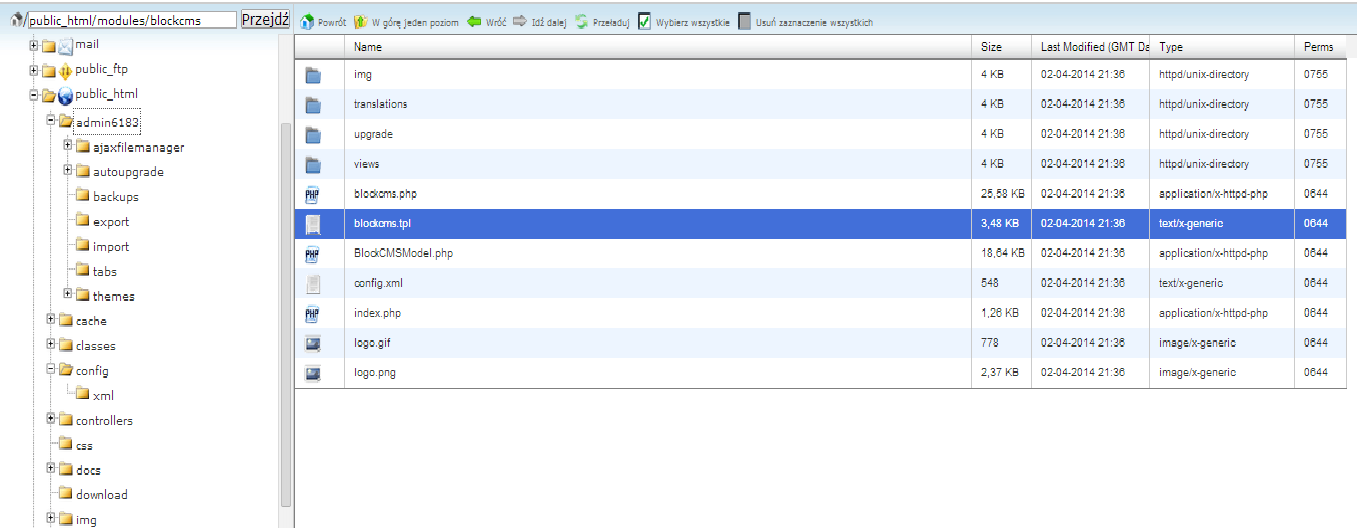Select the file name config.xml
Viewport: 1357px width, 528px height.
pyautogui.click(x=377, y=284)
